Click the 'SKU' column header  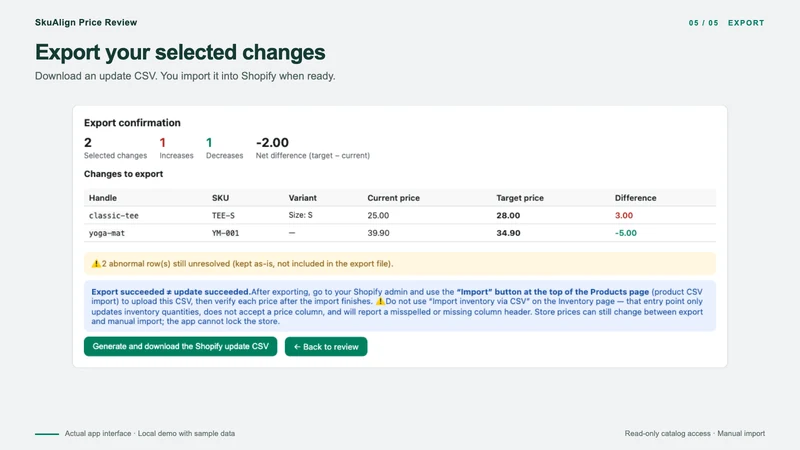tap(220, 198)
